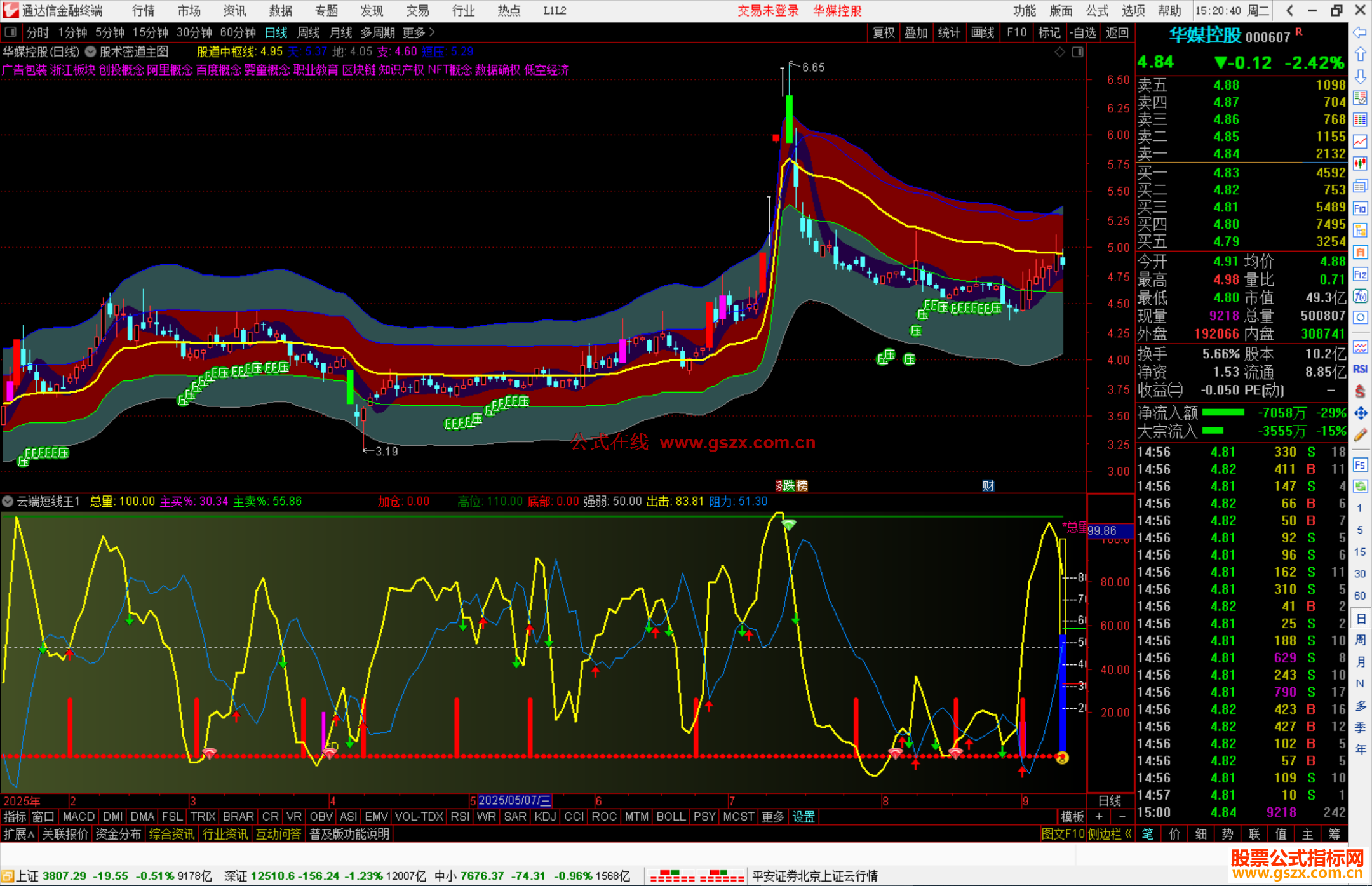Screen dimensions: 1372x886
Task: Click the TDX logo in the title bar
Action: 11,10
